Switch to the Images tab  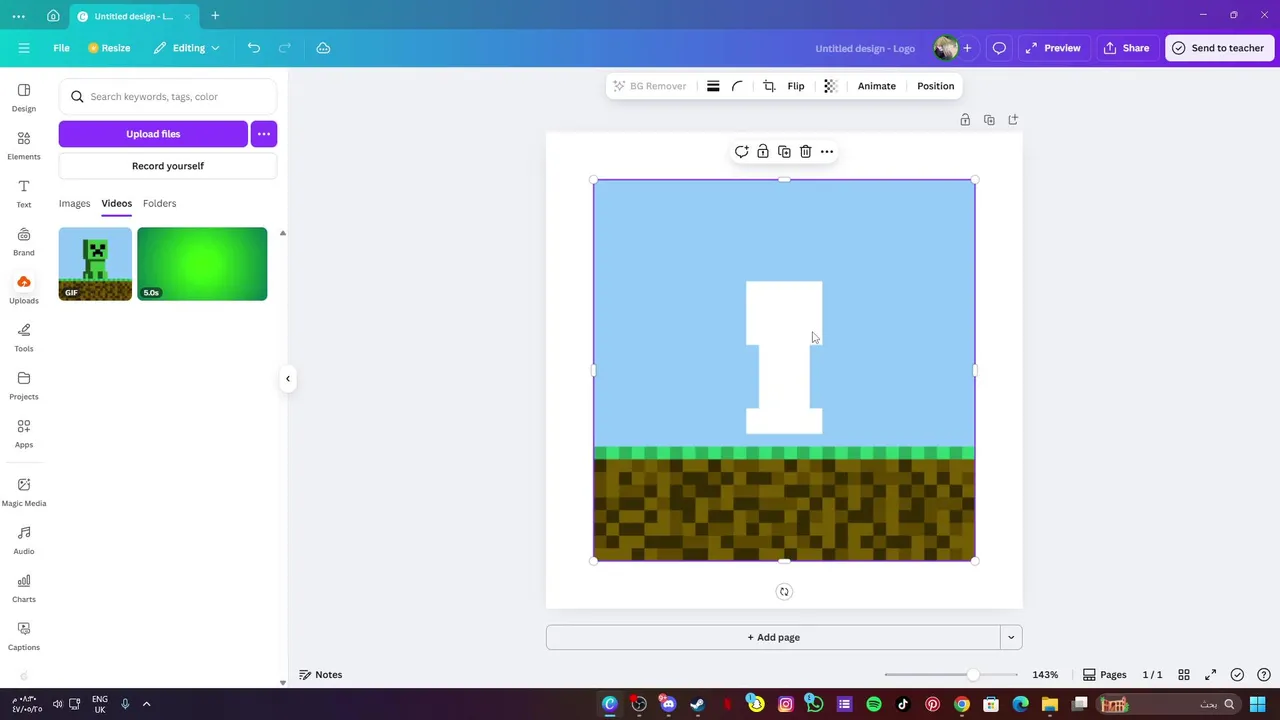click(x=74, y=203)
